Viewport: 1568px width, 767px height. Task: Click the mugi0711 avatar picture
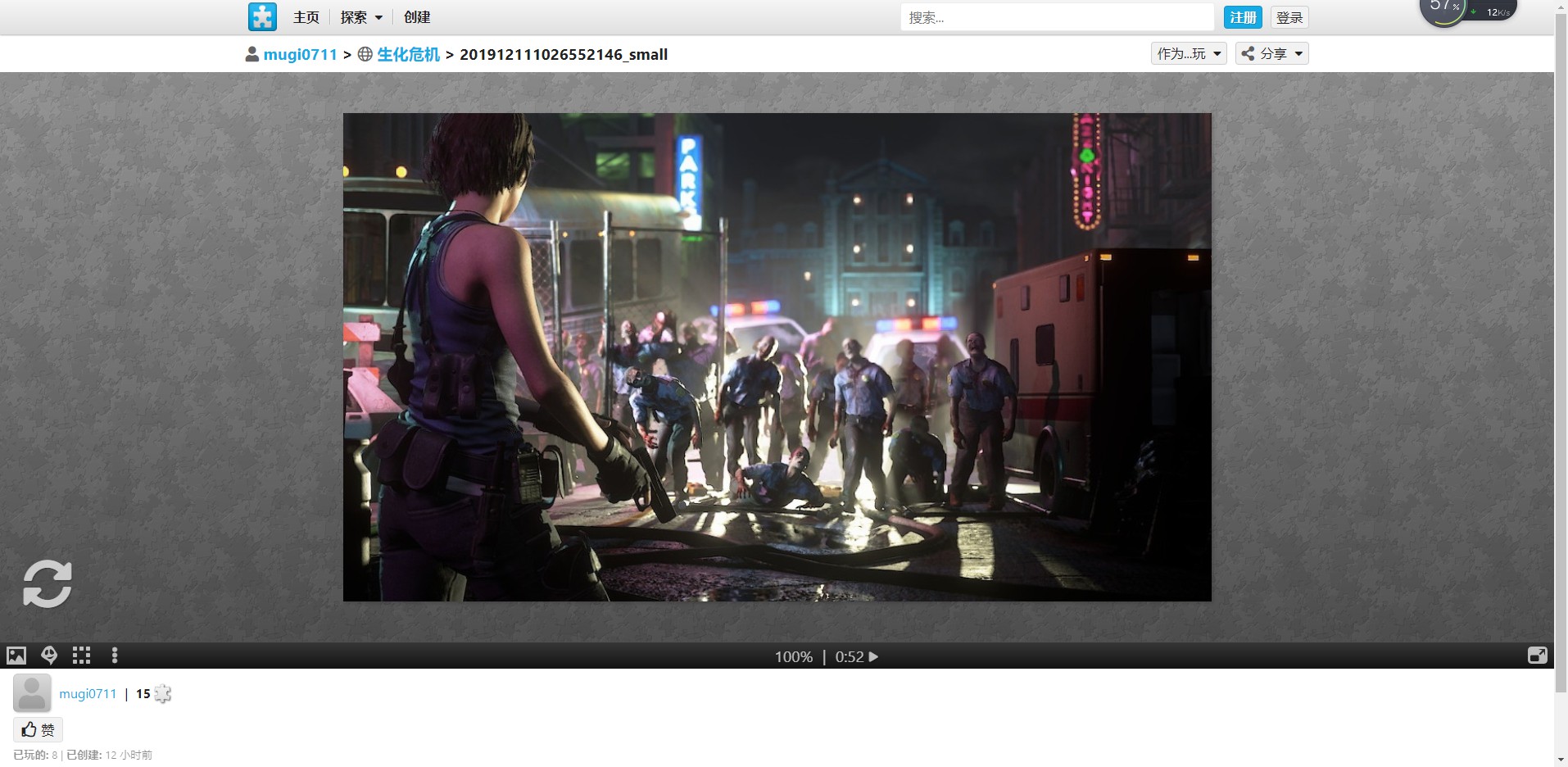[32, 693]
